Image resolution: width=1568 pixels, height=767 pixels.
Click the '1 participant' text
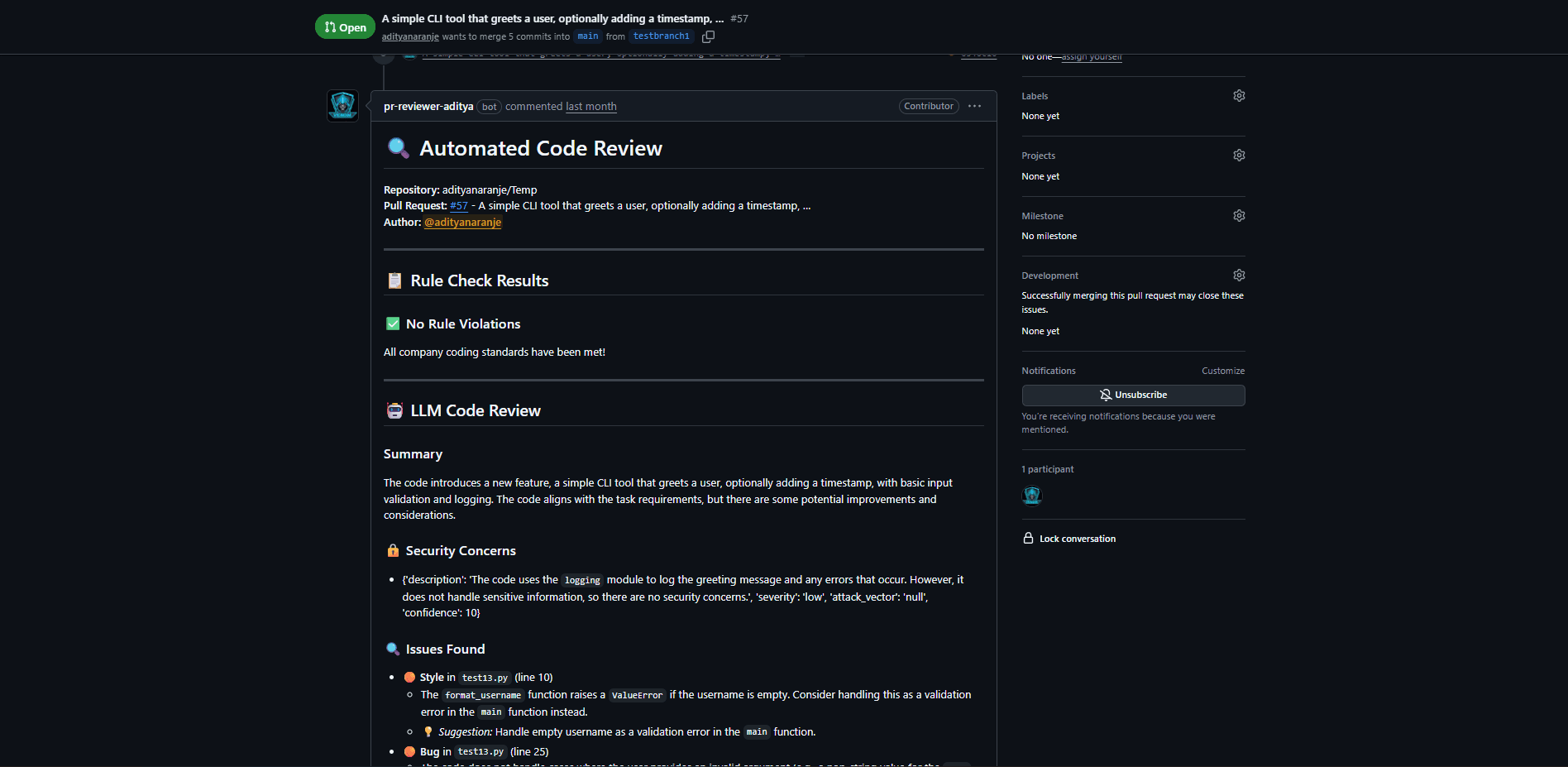pyautogui.click(x=1048, y=469)
